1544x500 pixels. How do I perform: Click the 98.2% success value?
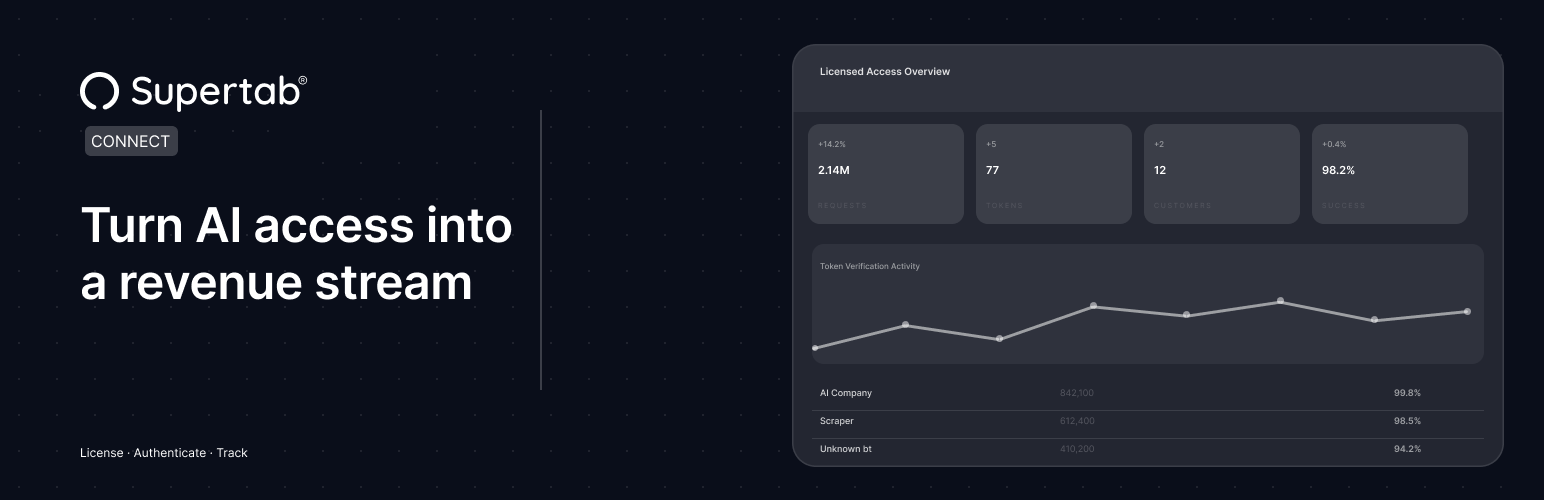pyautogui.click(x=1338, y=170)
